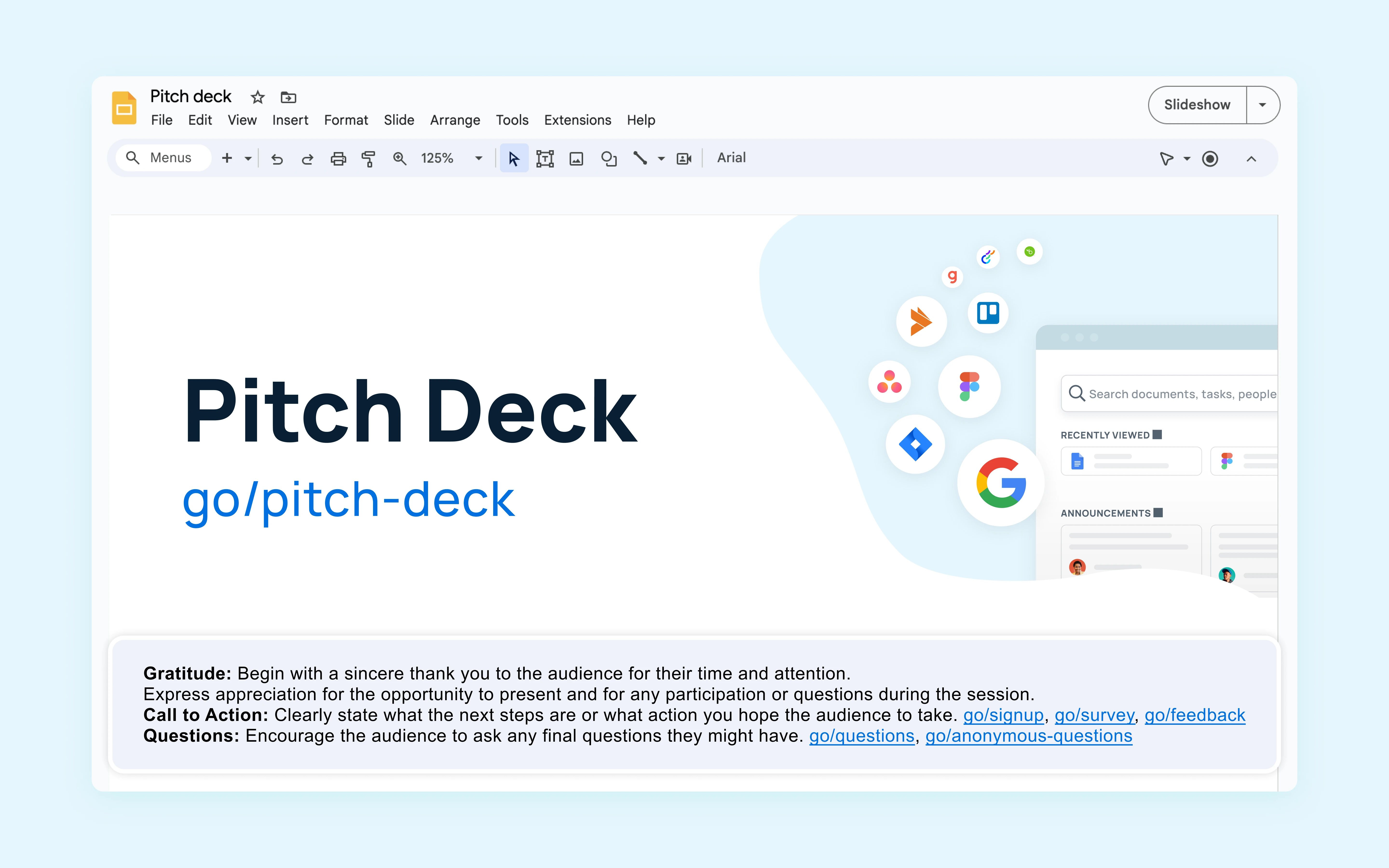Screen dimensions: 1389x868
Task: Click the Zoom magnifier icon
Action: [400, 158]
